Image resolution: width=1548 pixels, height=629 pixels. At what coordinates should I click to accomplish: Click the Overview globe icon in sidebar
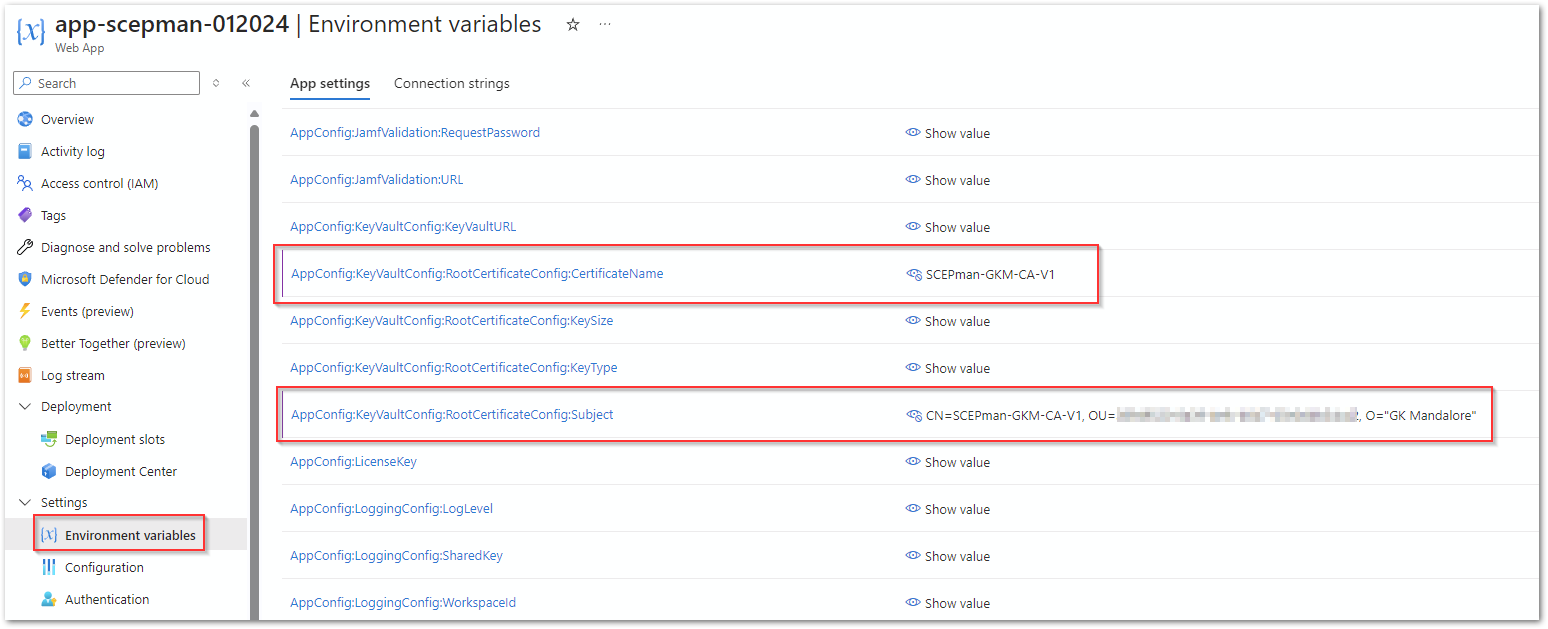point(25,120)
